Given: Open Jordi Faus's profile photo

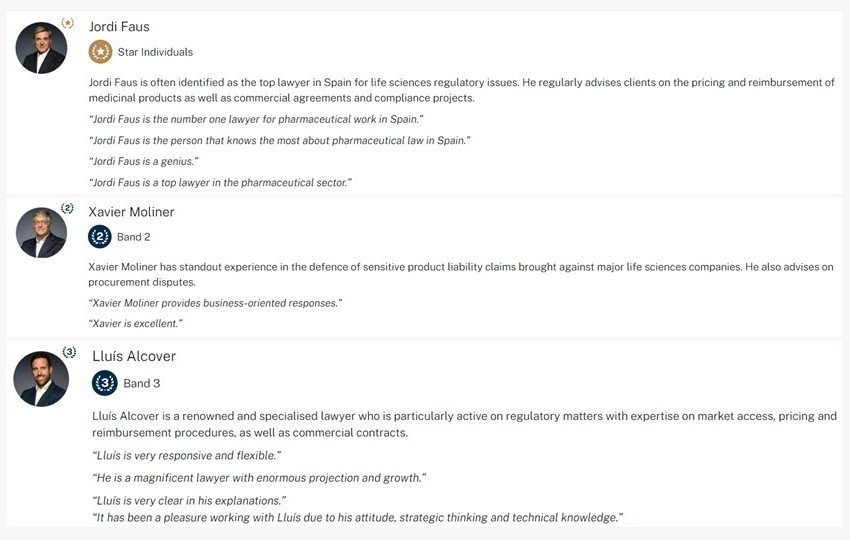Looking at the screenshot, I should [x=41, y=48].
